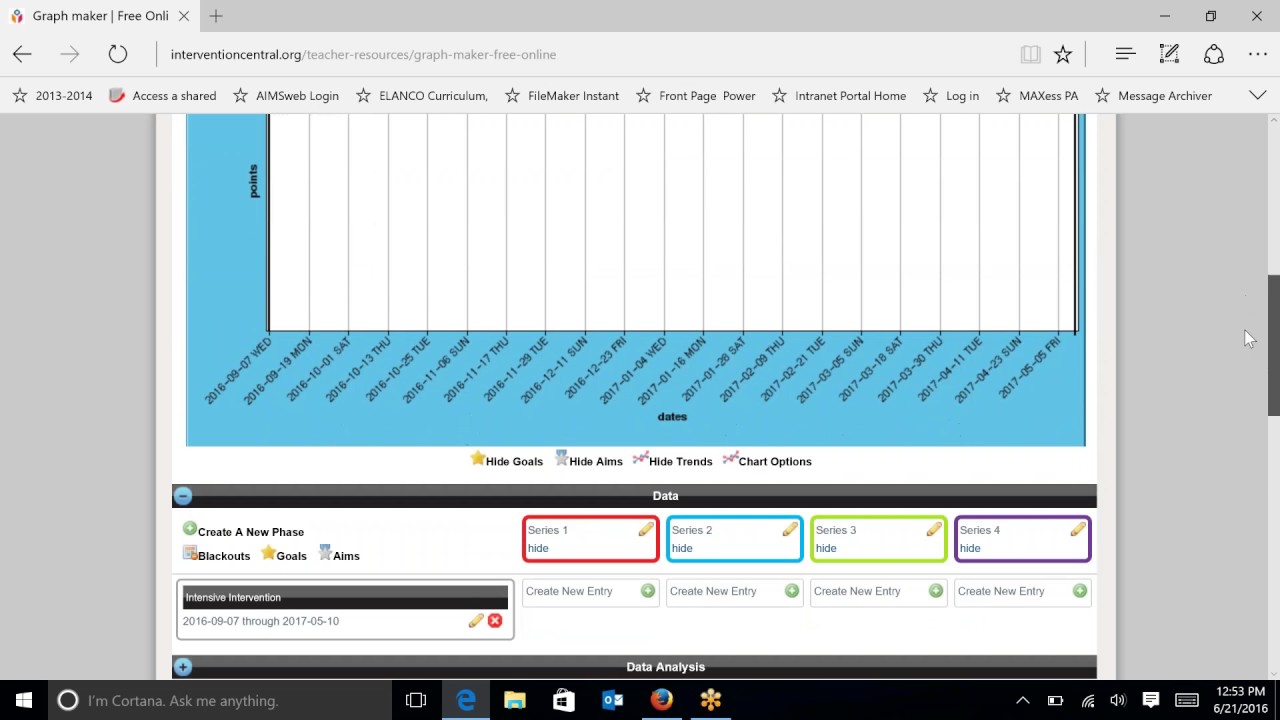The width and height of the screenshot is (1280, 720).
Task: Expand the Data Analysis section
Action: point(183,666)
